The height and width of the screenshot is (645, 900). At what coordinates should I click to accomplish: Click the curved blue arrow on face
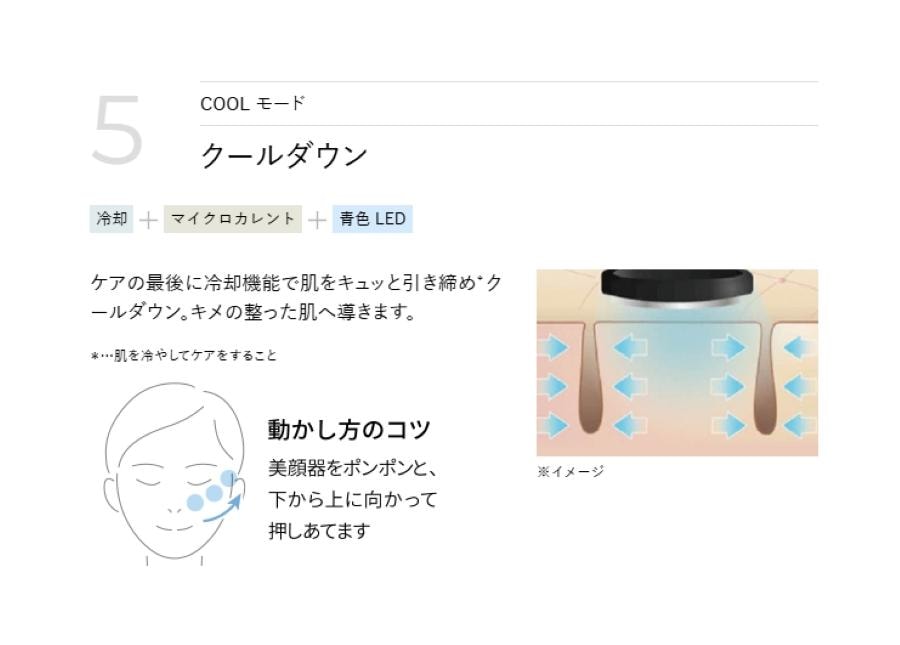coord(223,510)
